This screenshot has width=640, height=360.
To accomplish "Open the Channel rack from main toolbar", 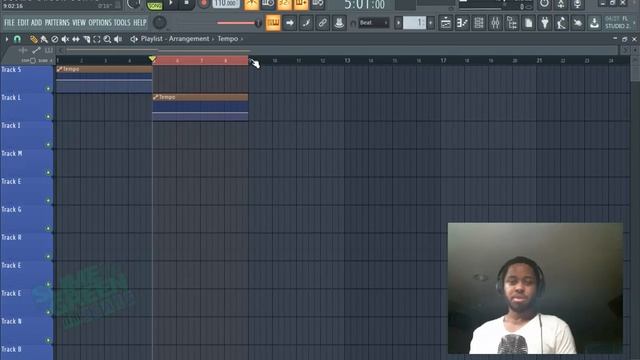I will coord(479,23).
